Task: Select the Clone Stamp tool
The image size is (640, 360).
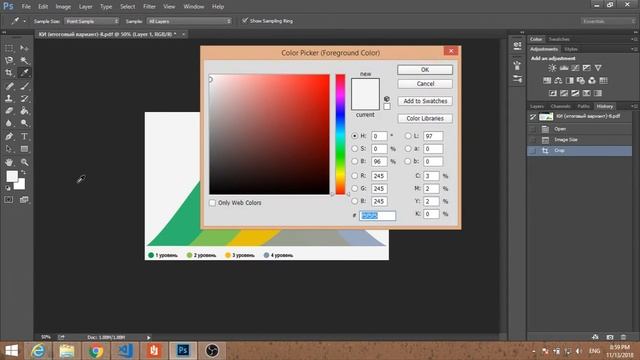Action: pos(9,98)
